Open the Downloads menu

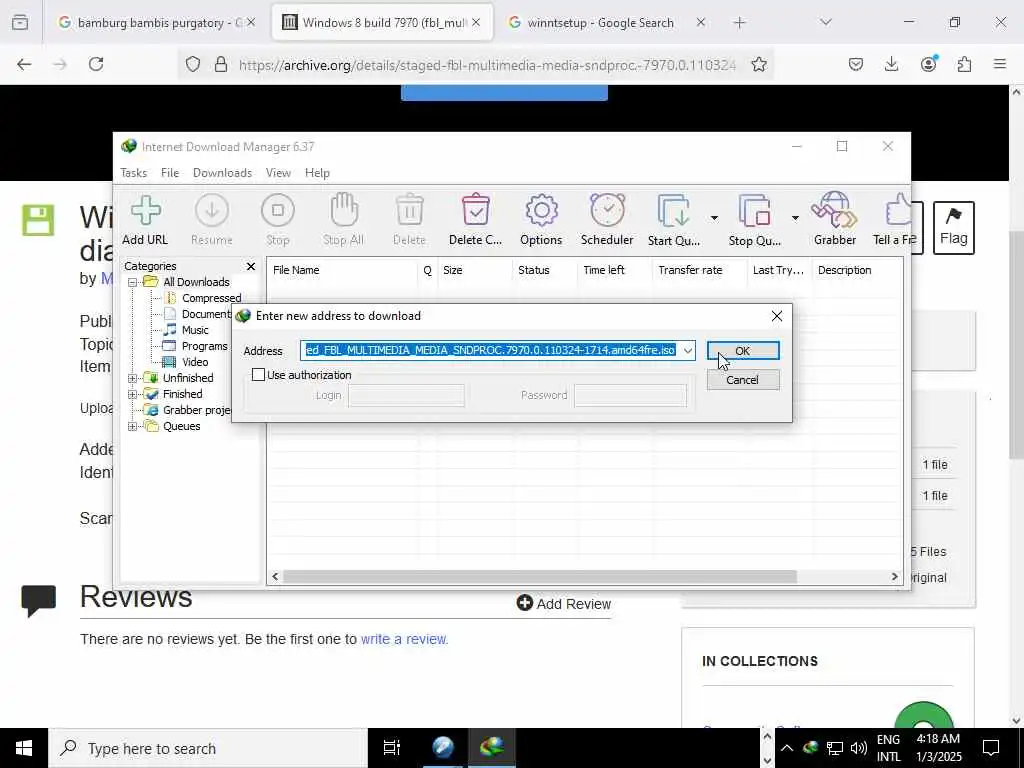click(222, 173)
